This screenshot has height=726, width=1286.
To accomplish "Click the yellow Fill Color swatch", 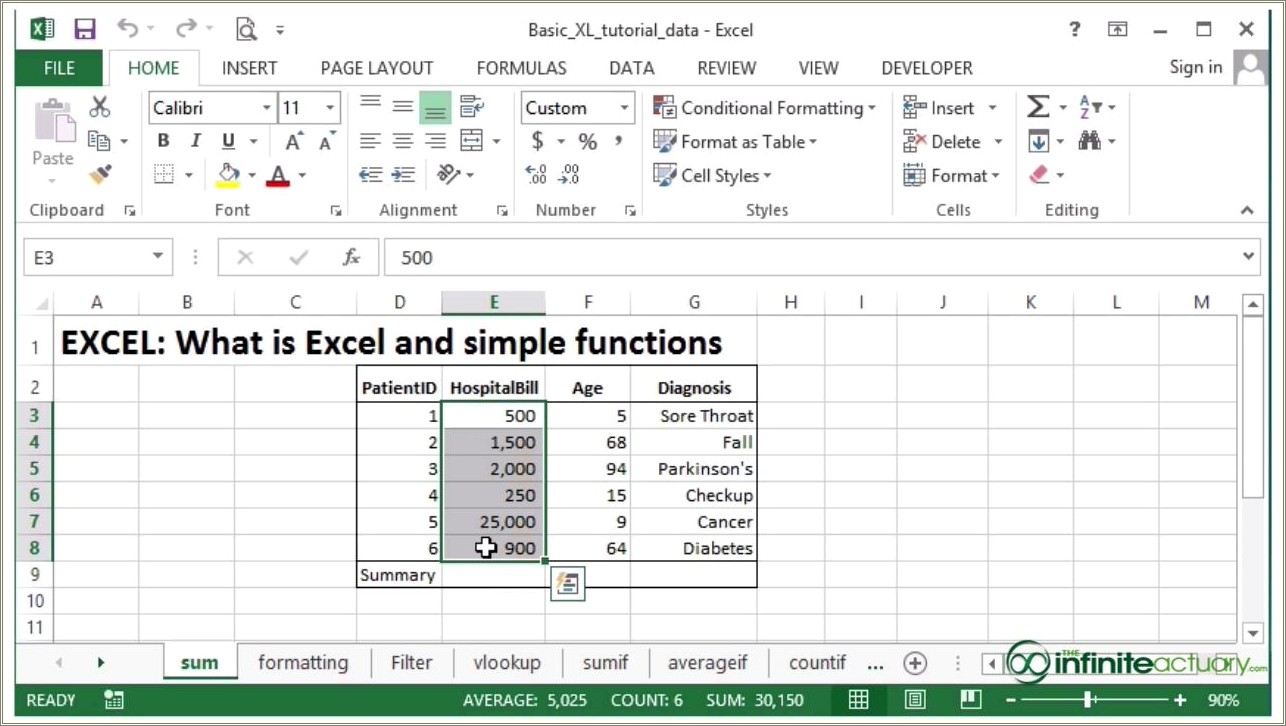I will pos(229,176).
